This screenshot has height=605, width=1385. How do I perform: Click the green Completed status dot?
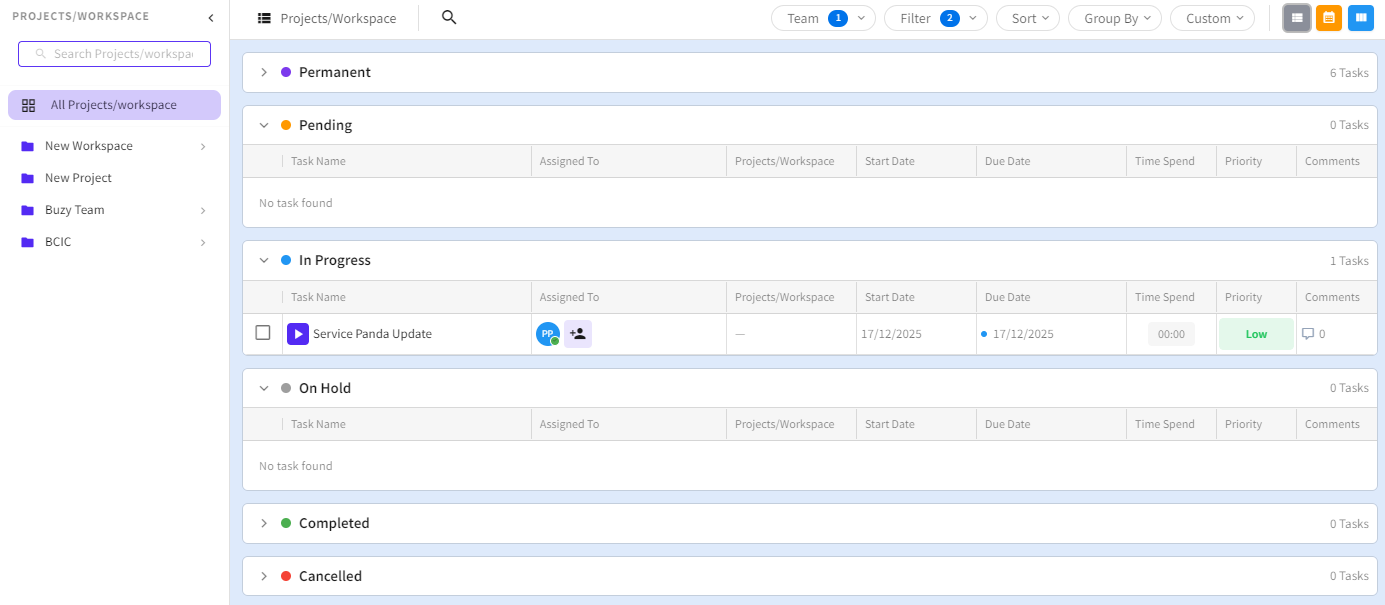coord(286,523)
